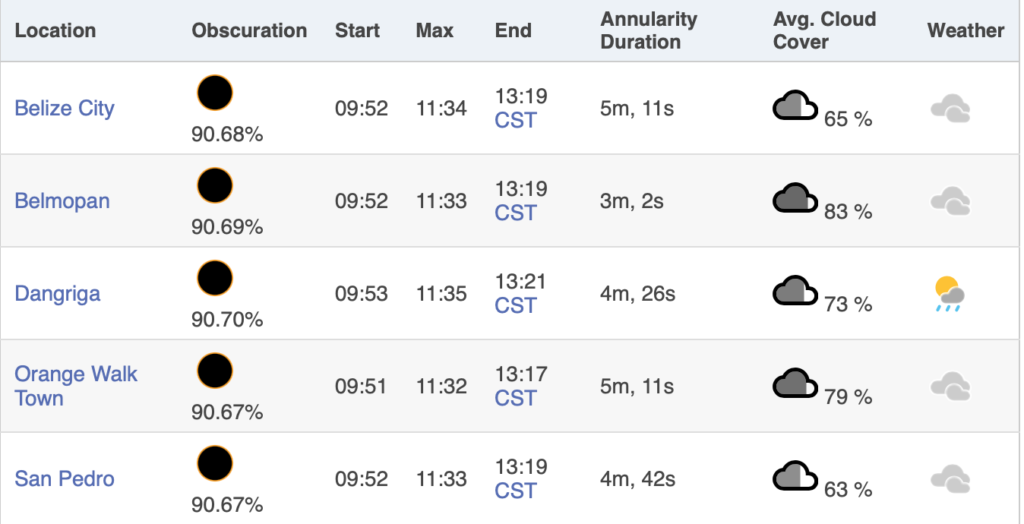1024x524 pixels.
Task: Click Orange Walk Town's cloudy weather icon
Action: click(950, 387)
